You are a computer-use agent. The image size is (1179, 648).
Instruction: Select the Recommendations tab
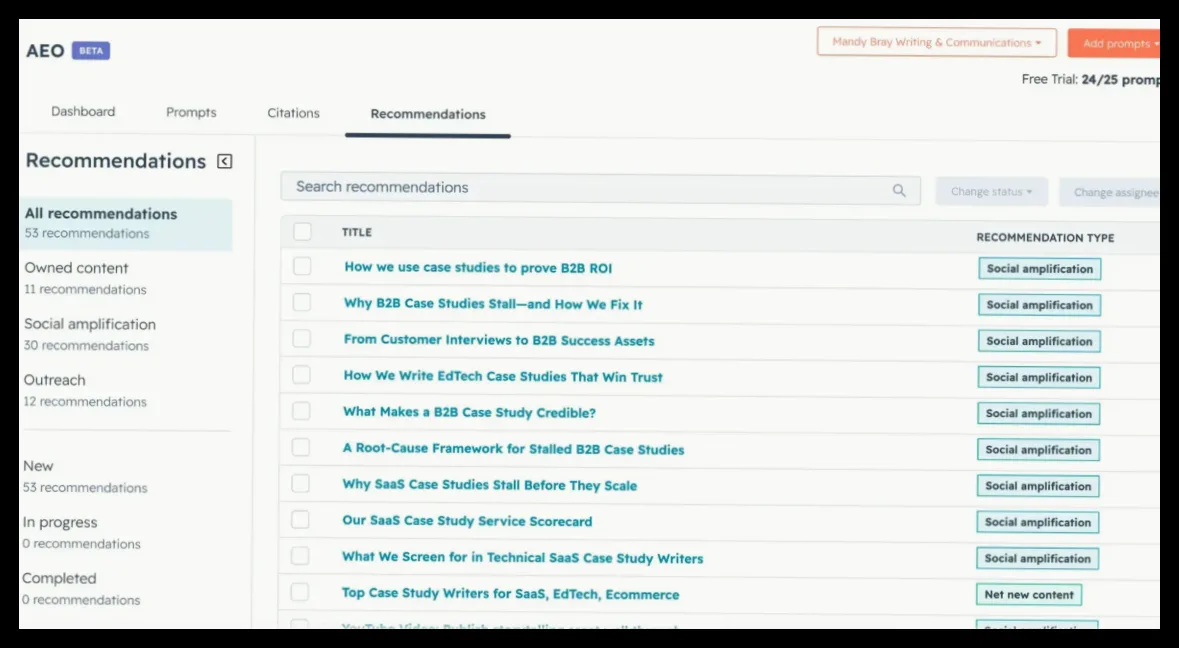coord(428,114)
